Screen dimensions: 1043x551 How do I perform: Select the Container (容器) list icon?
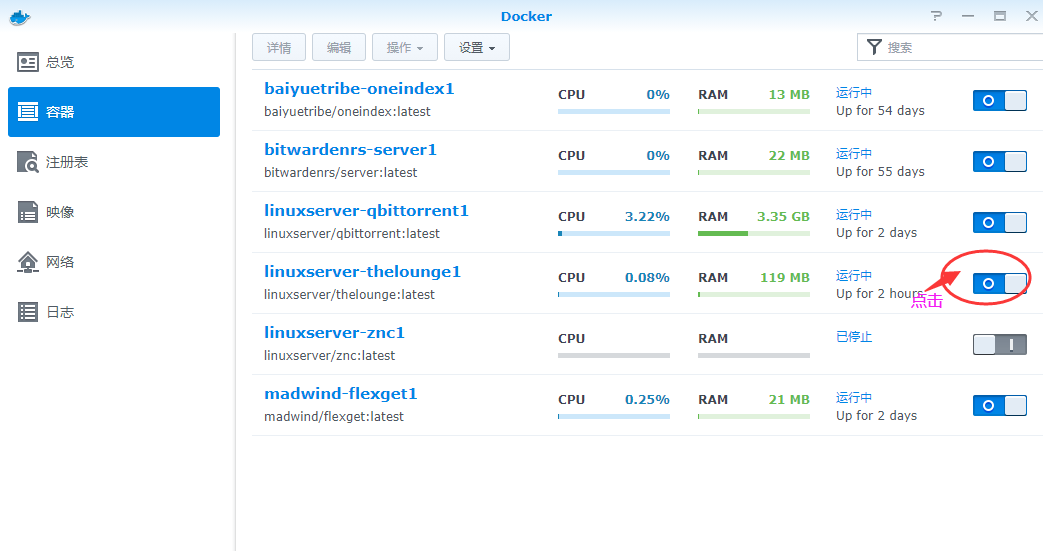coord(27,112)
